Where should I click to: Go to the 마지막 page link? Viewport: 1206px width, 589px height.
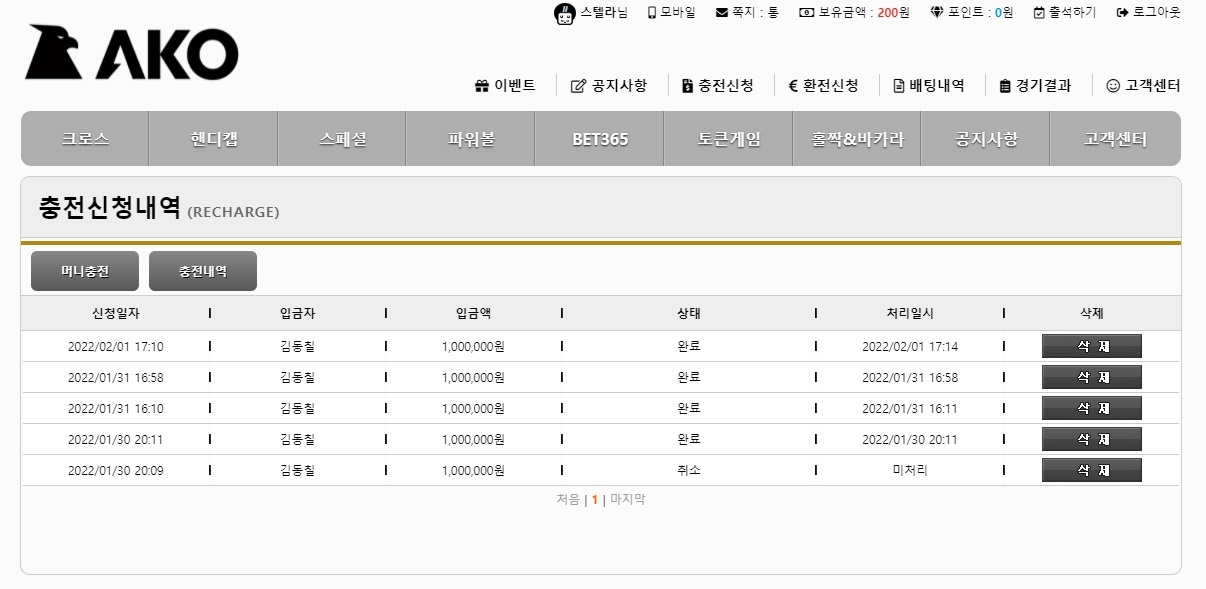628,500
